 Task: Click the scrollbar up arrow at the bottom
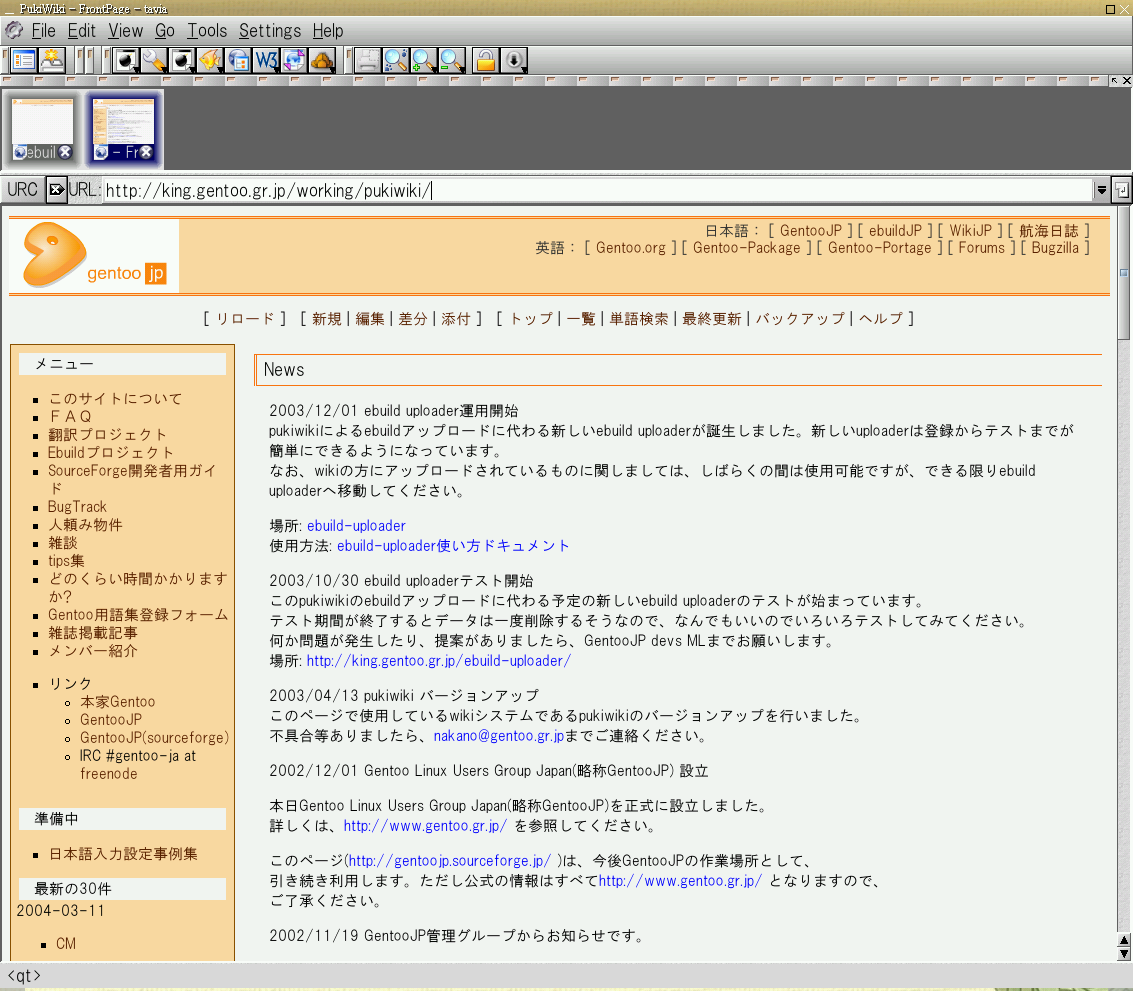pyautogui.click(x=1124, y=940)
